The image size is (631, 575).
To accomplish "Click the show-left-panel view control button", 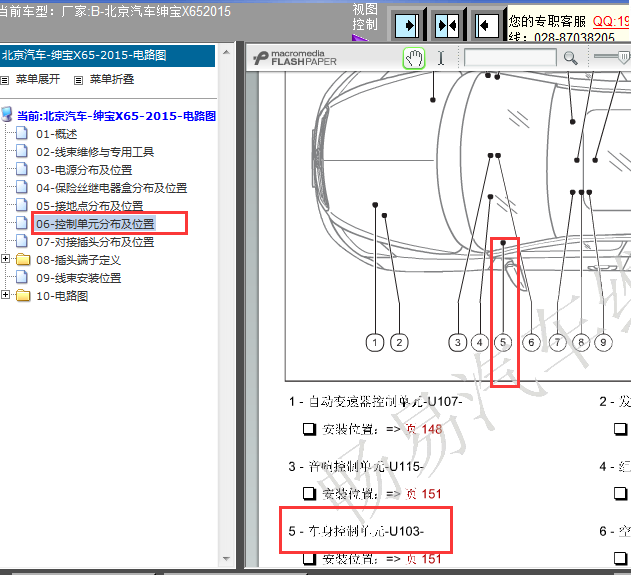I will pyautogui.click(x=487, y=26).
